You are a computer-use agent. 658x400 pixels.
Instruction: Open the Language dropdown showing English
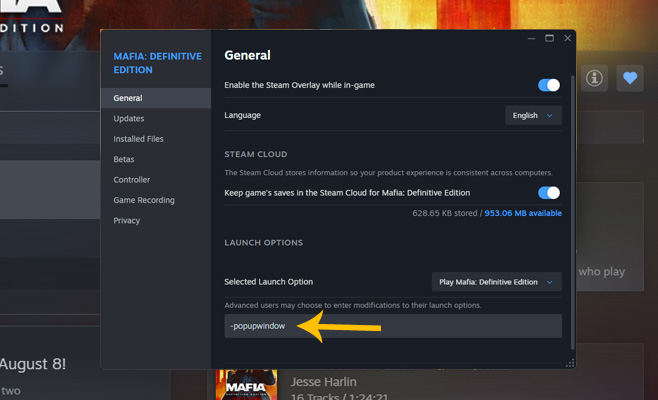(x=533, y=115)
